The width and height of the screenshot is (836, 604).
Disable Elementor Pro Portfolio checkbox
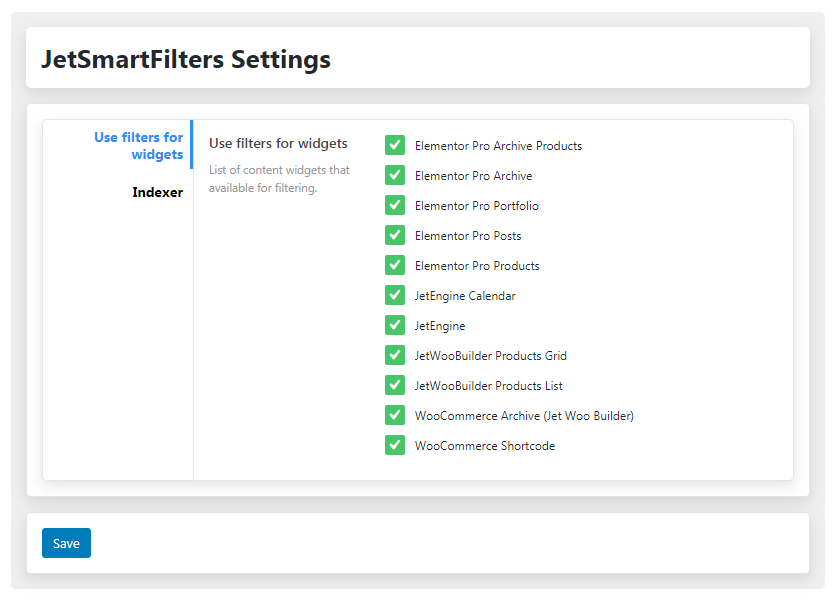point(395,205)
